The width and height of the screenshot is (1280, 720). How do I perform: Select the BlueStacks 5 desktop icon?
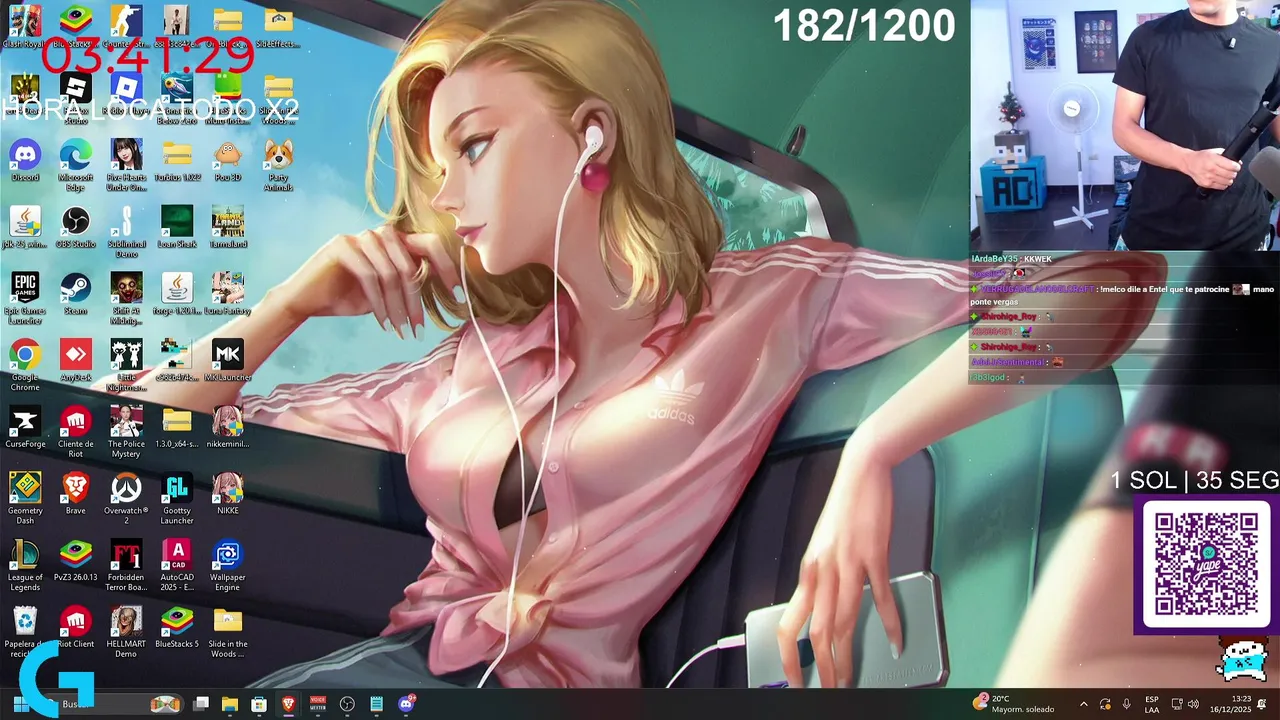click(x=177, y=627)
